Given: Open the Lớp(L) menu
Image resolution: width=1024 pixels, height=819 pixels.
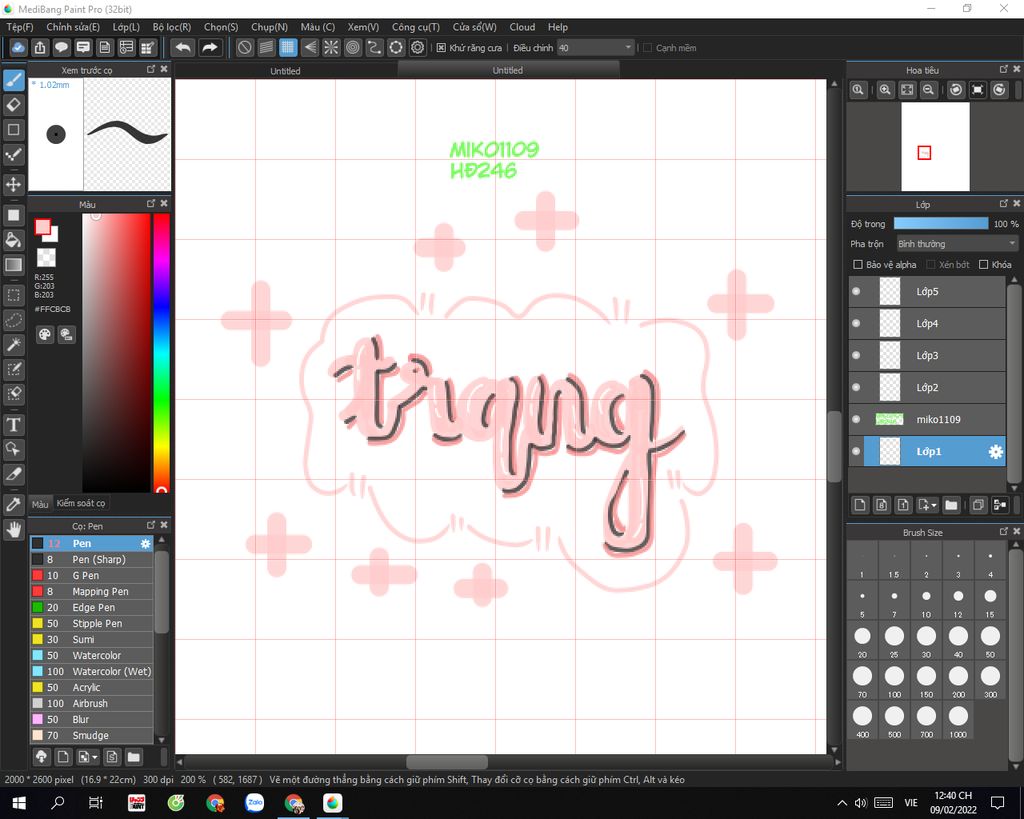Looking at the screenshot, I should [126, 27].
